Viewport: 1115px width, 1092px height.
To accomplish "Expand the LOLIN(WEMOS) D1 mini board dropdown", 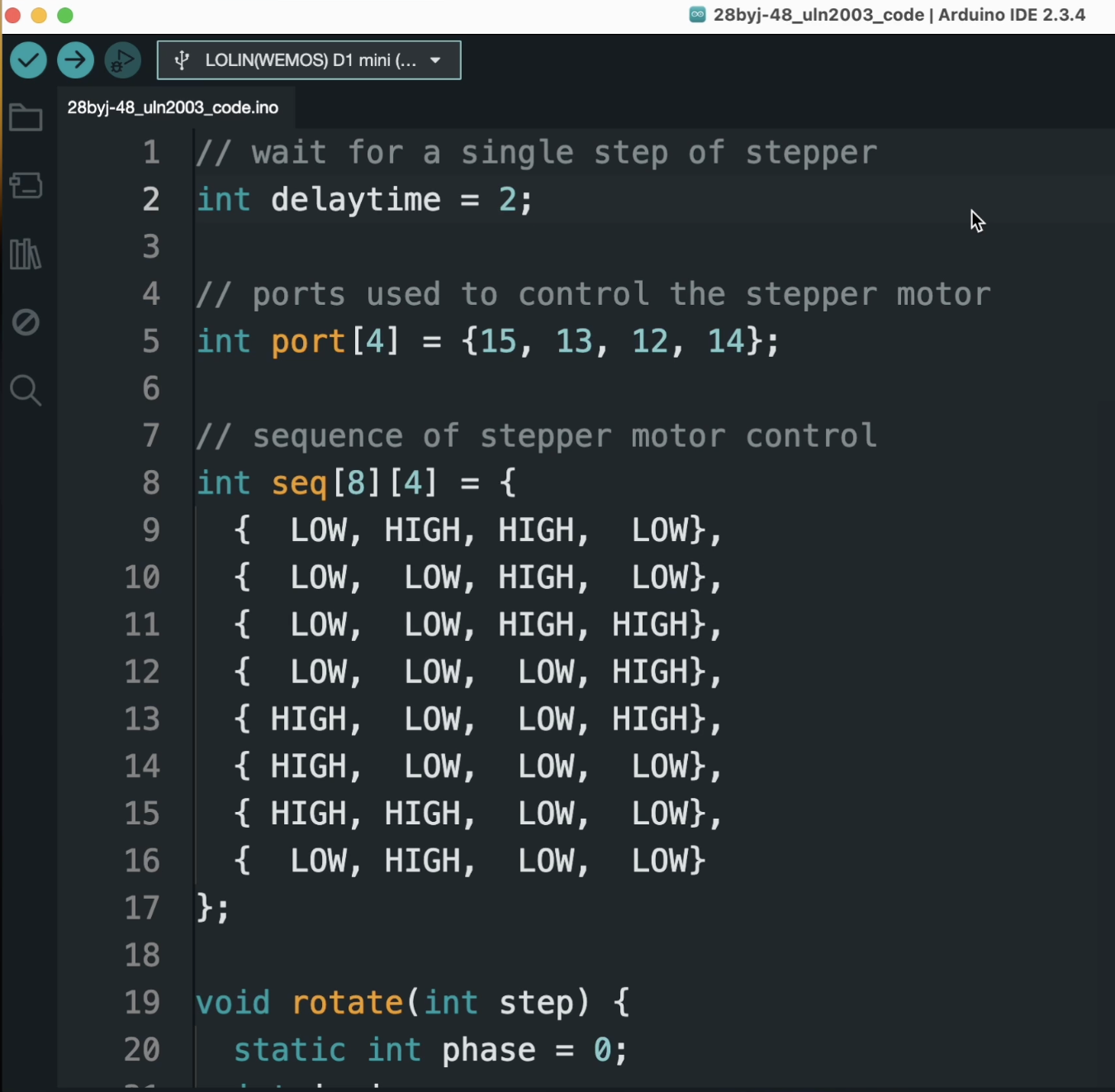I will coord(309,60).
